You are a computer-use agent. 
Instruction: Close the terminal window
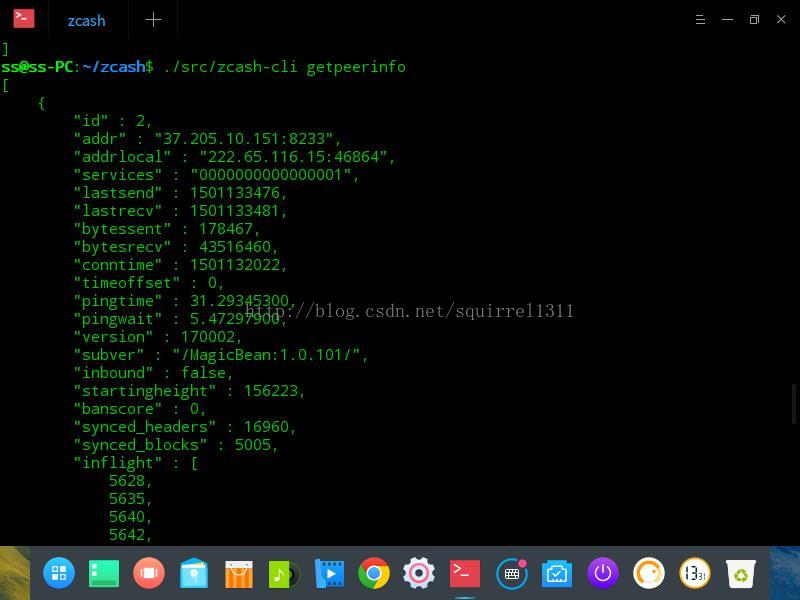click(x=781, y=19)
